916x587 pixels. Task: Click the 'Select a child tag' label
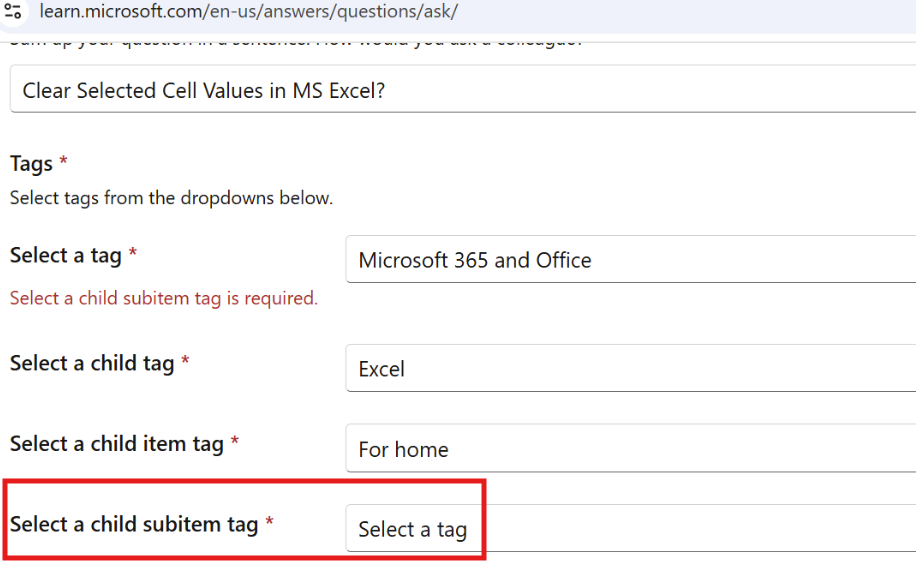pos(92,363)
